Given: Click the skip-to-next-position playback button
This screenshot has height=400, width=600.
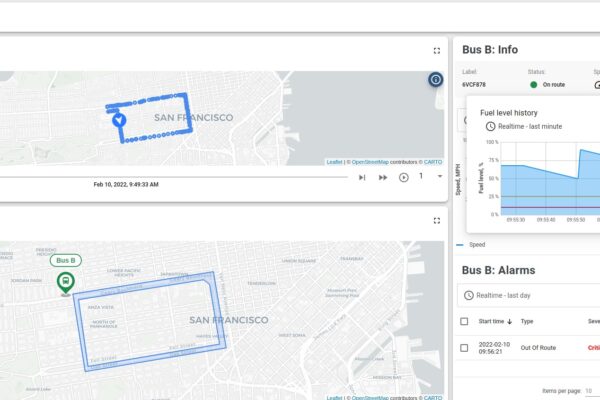Looking at the screenshot, I should (x=362, y=177).
